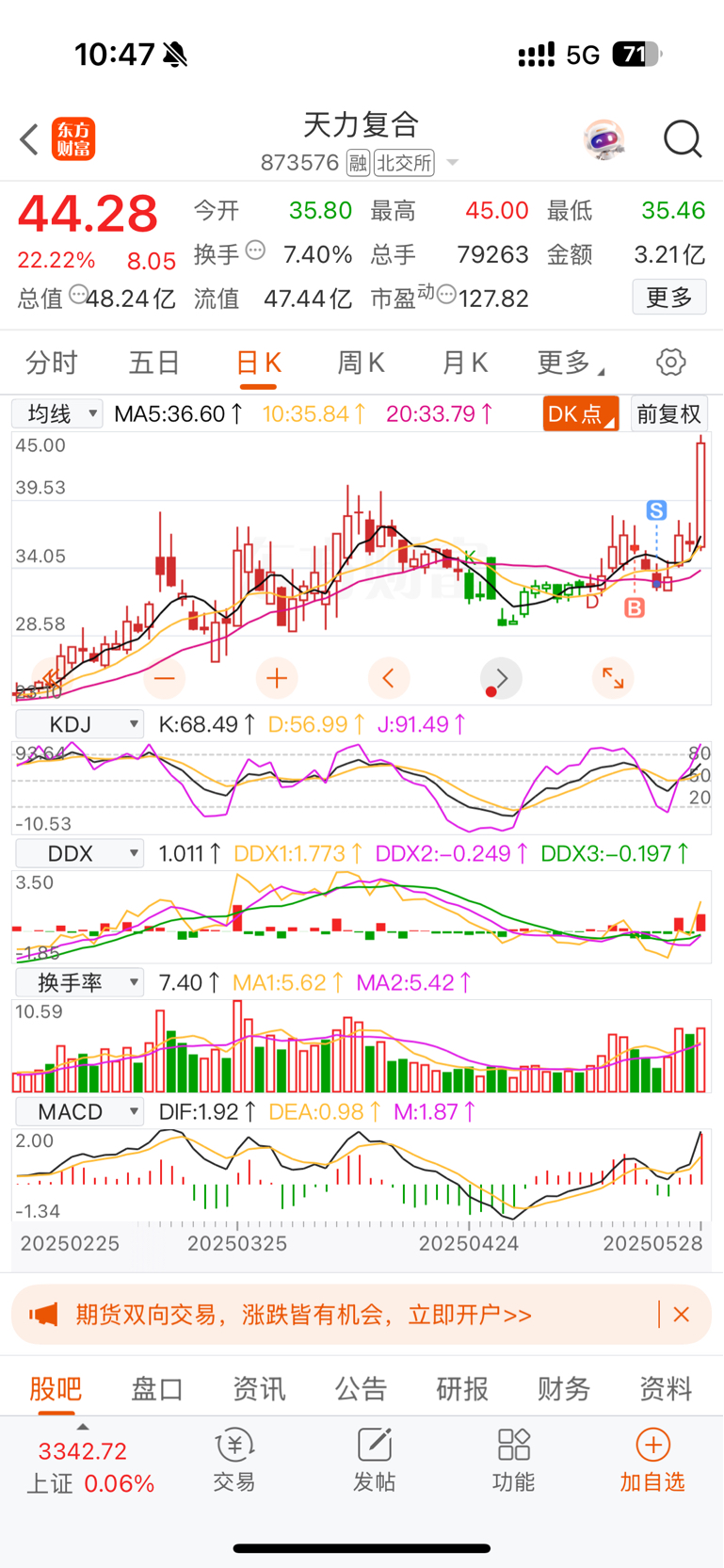Screen dimensions: 724x1568
Task: Open the 均线 indicator dropdown
Action: [x=56, y=413]
